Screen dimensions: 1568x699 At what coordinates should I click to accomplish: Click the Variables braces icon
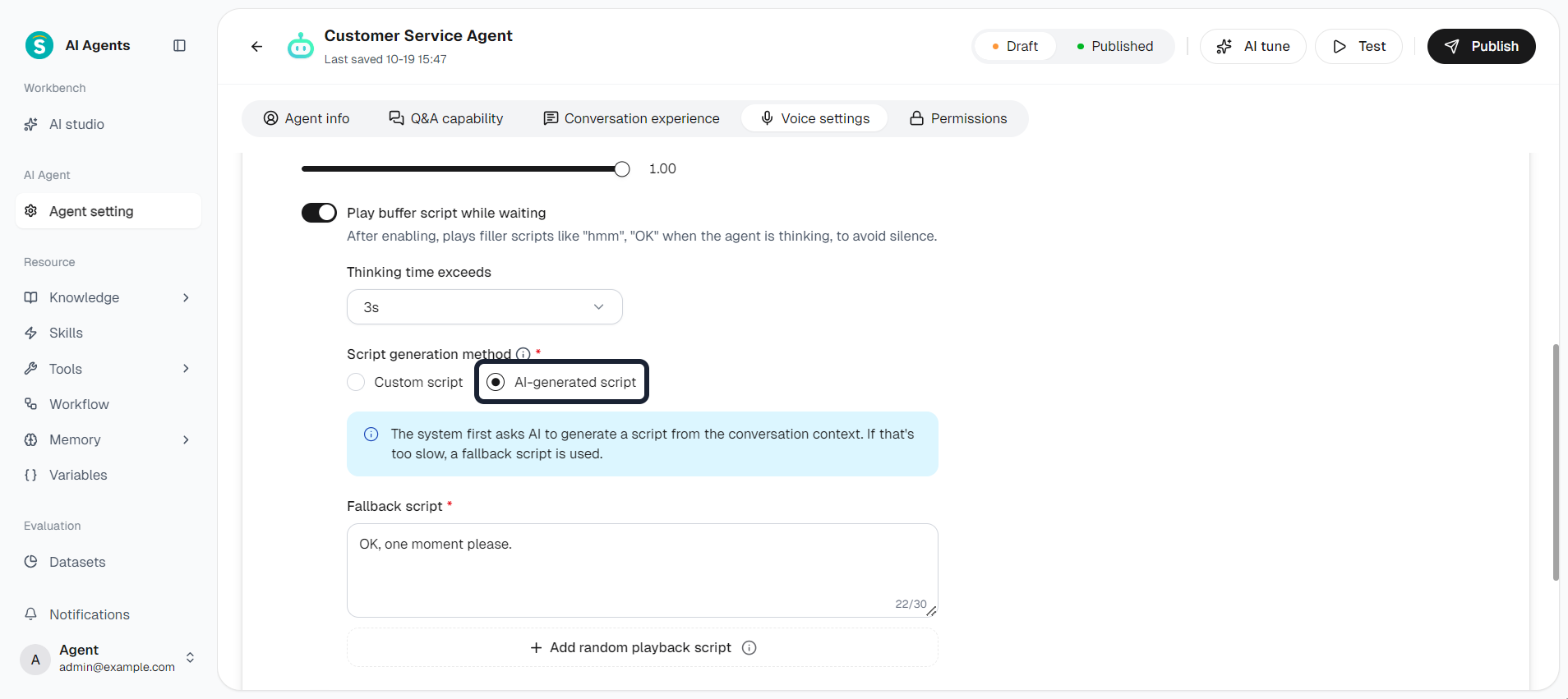[x=31, y=475]
